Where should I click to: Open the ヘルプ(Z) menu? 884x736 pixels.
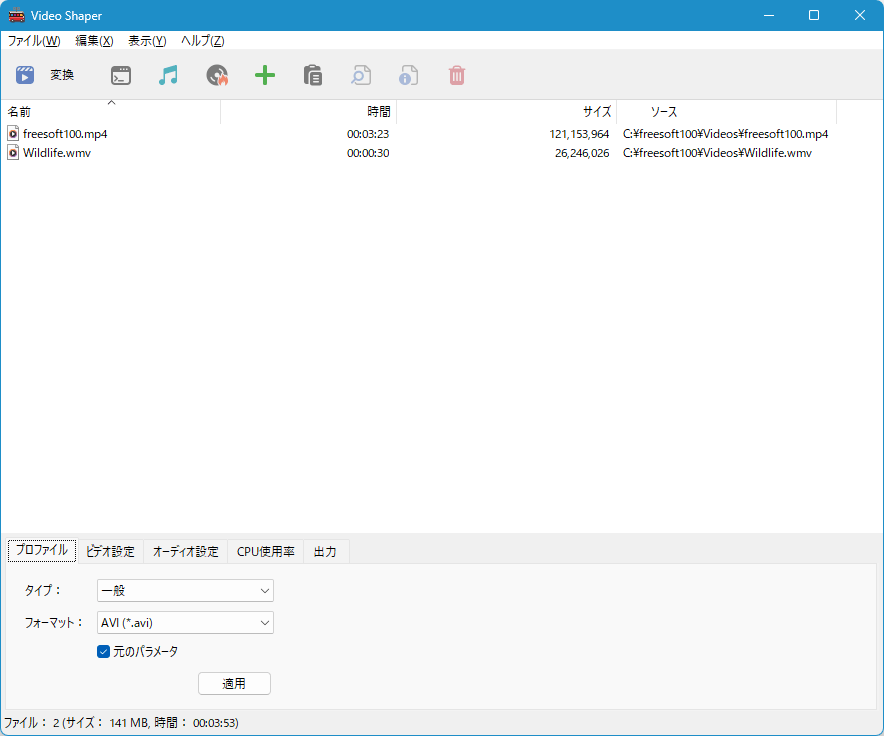click(202, 41)
